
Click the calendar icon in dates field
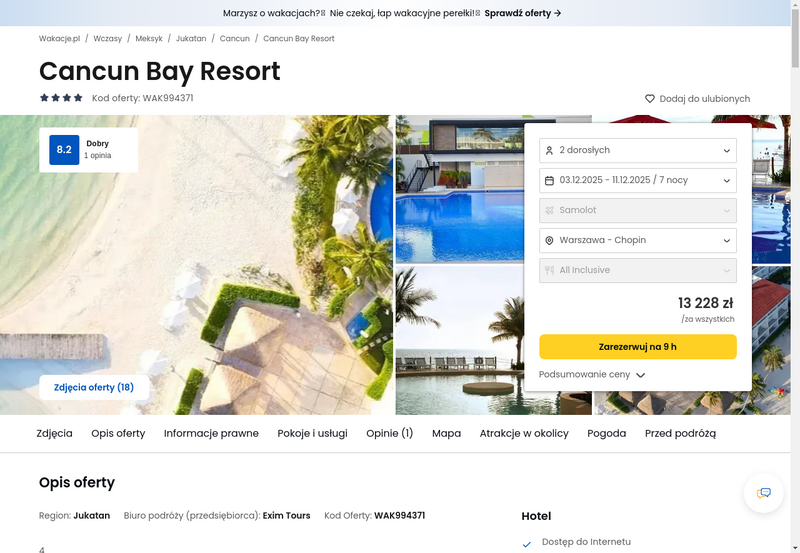549,181
